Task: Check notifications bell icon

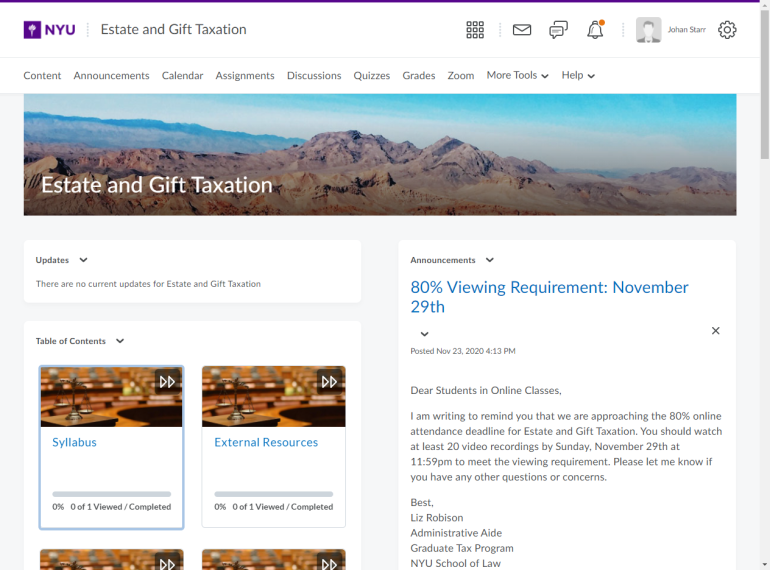Action: [595, 30]
